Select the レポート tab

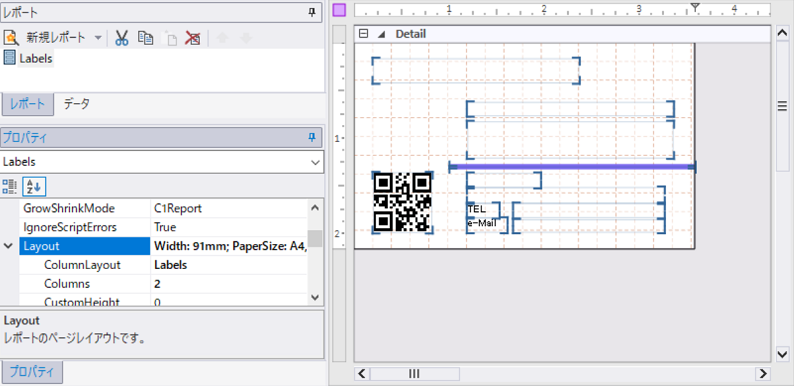point(28,104)
